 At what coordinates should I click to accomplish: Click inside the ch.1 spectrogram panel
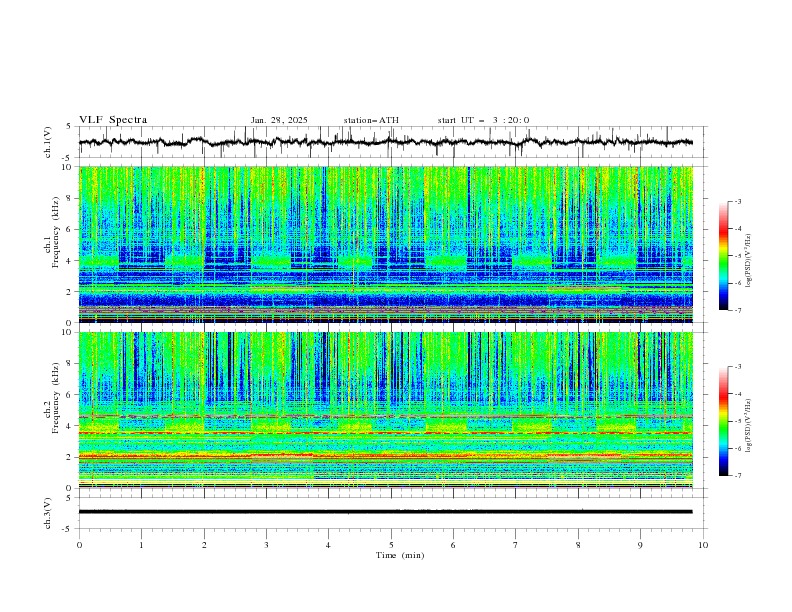386,244
